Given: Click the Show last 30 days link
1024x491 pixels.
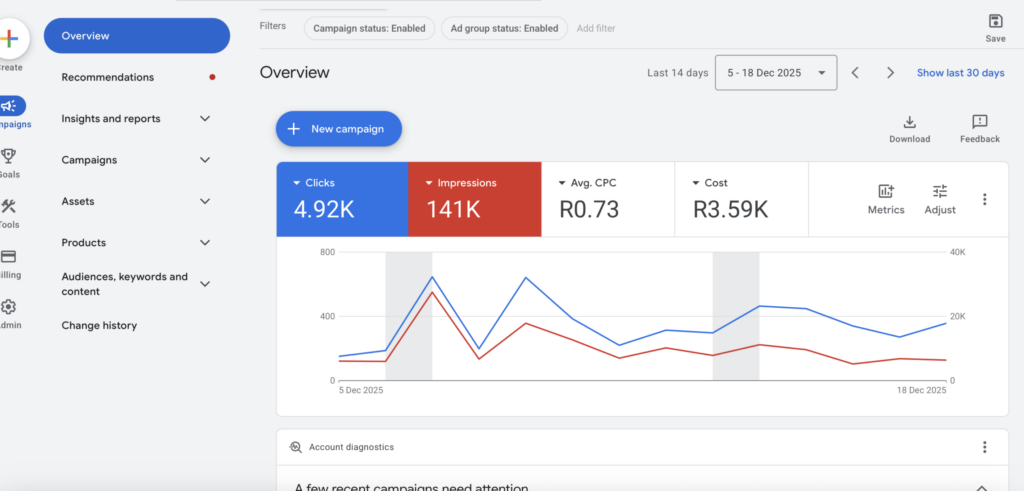Looking at the screenshot, I should pyautogui.click(x=961, y=72).
